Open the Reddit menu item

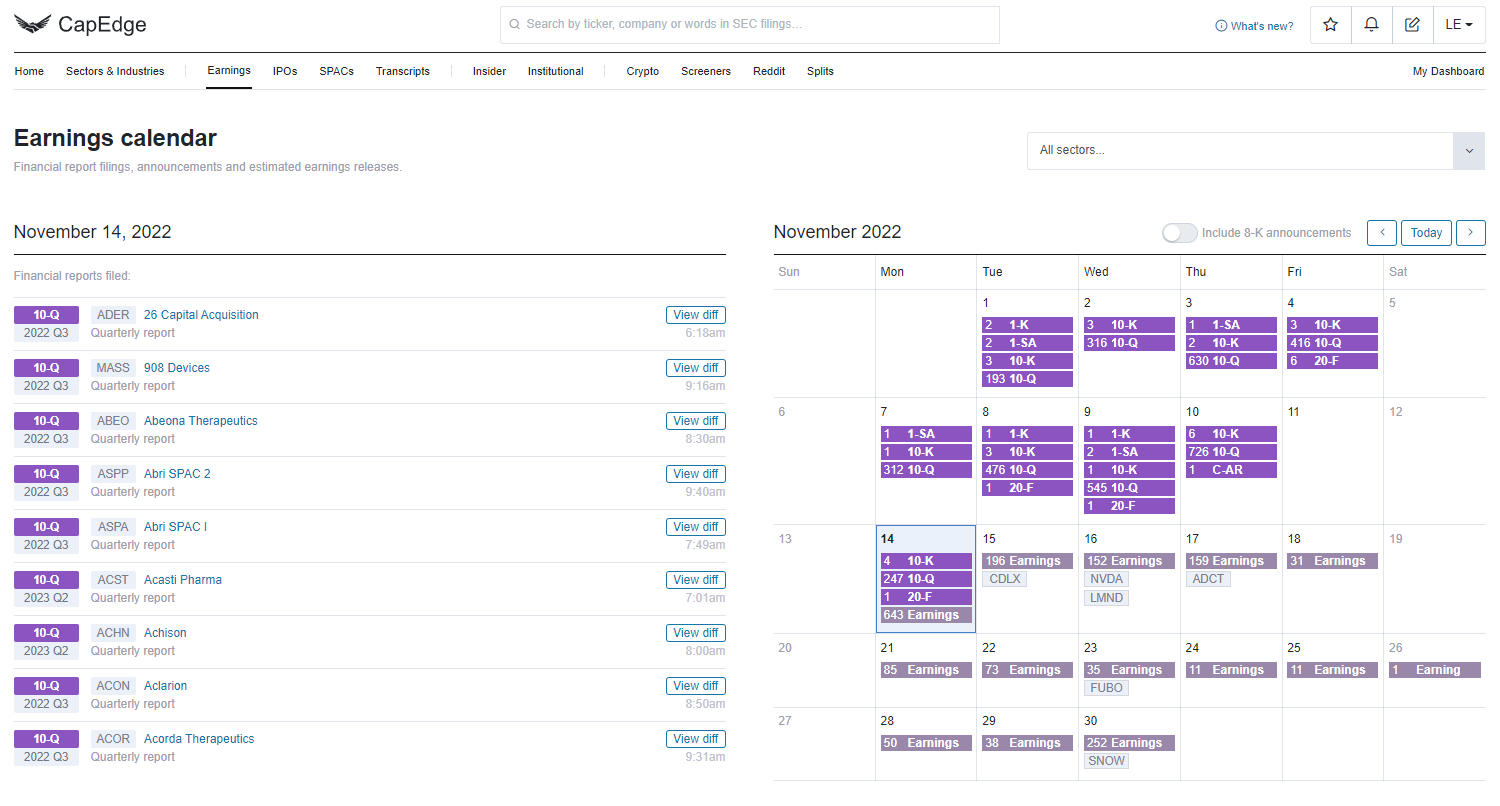(769, 71)
